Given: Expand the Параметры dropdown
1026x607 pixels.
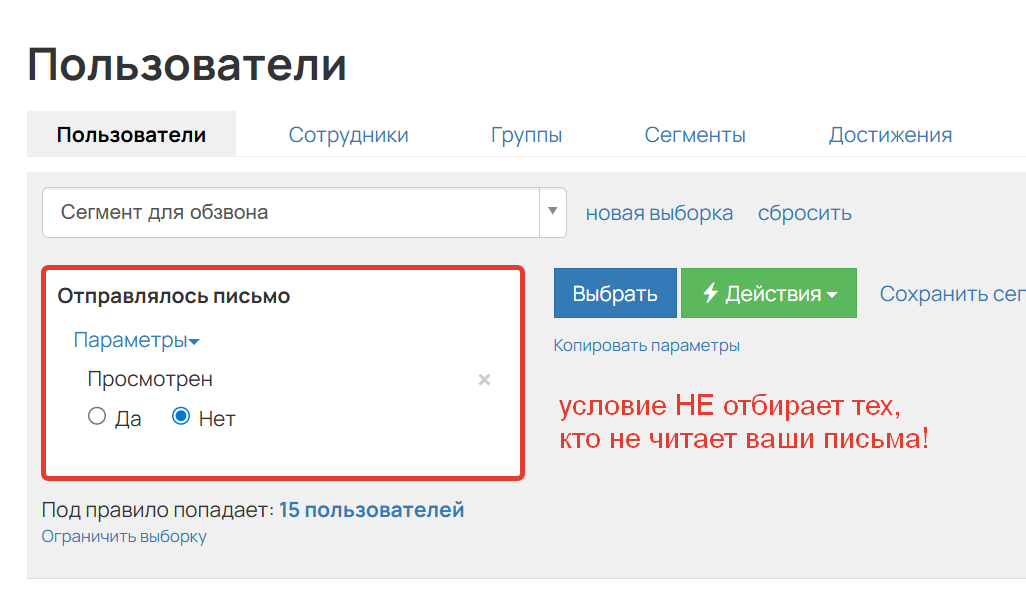Looking at the screenshot, I should (136, 340).
